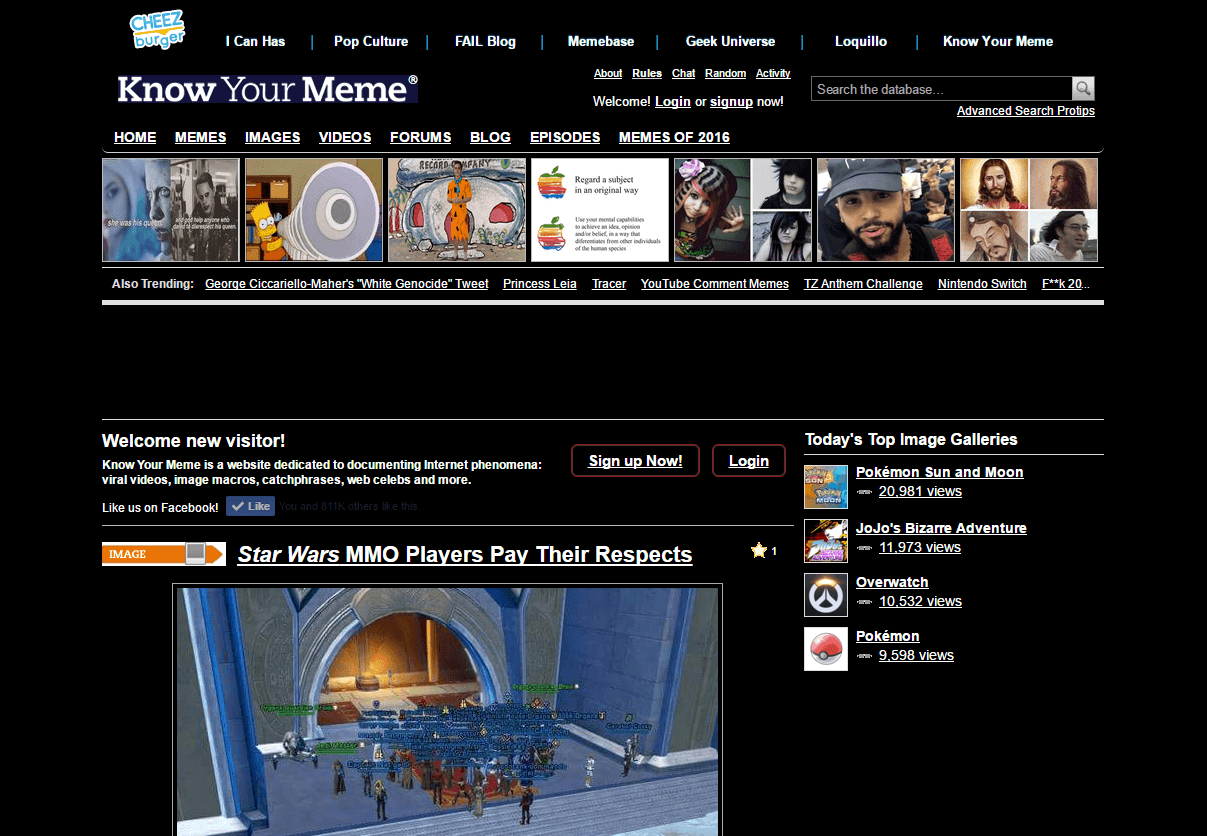
Task: Open the YouTube Comment Memes trending link
Action: pos(715,284)
